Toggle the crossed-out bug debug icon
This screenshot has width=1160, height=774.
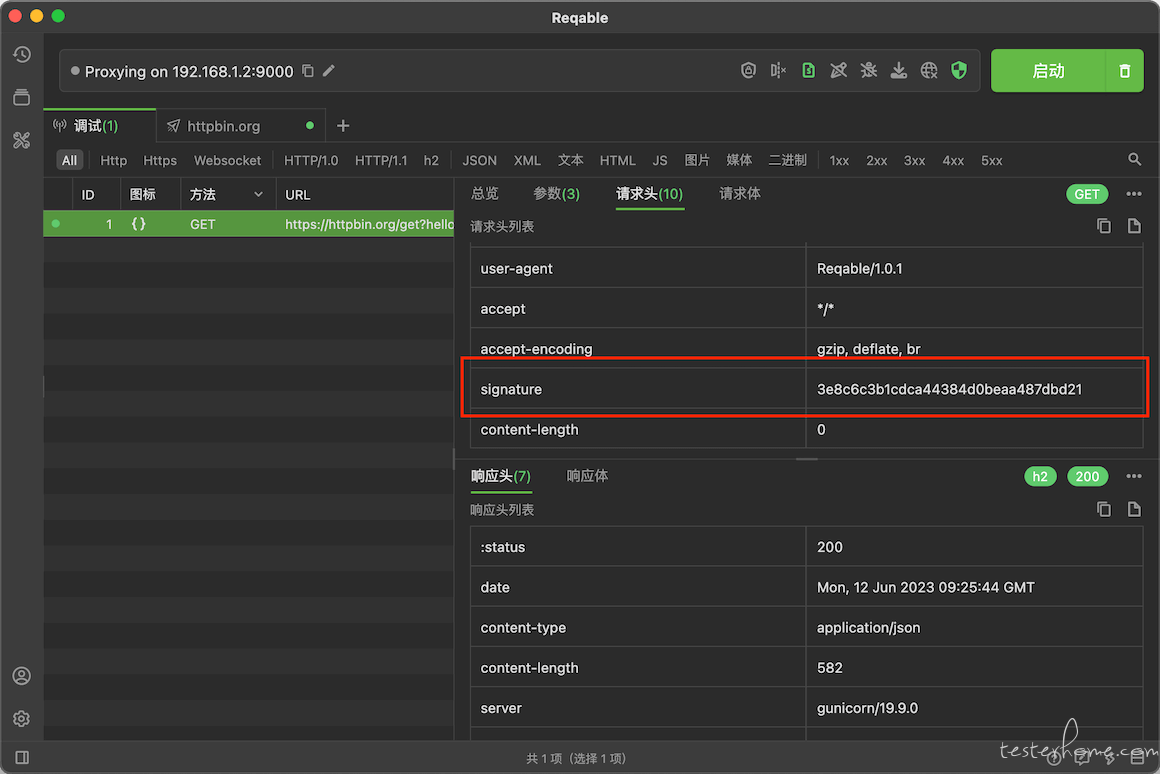click(x=869, y=70)
